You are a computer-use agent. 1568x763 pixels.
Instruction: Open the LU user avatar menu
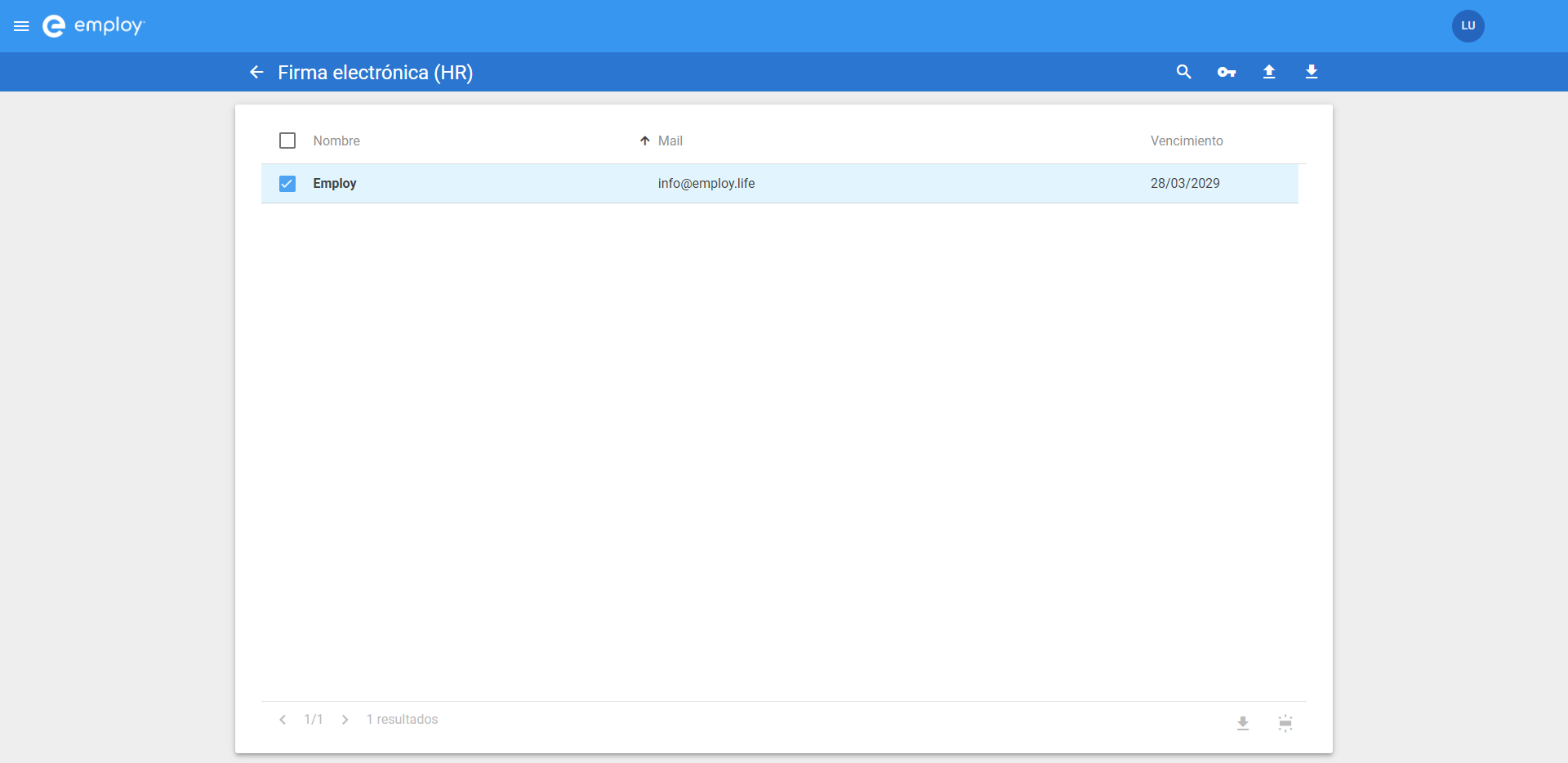click(x=1468, y=26)
